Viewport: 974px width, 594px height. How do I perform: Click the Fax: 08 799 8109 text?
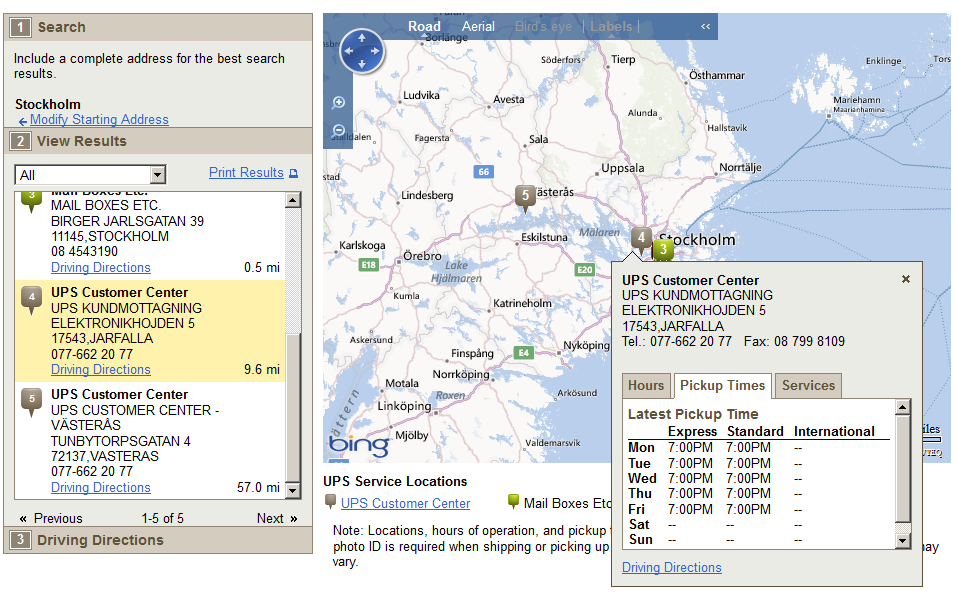pos(794,341)
